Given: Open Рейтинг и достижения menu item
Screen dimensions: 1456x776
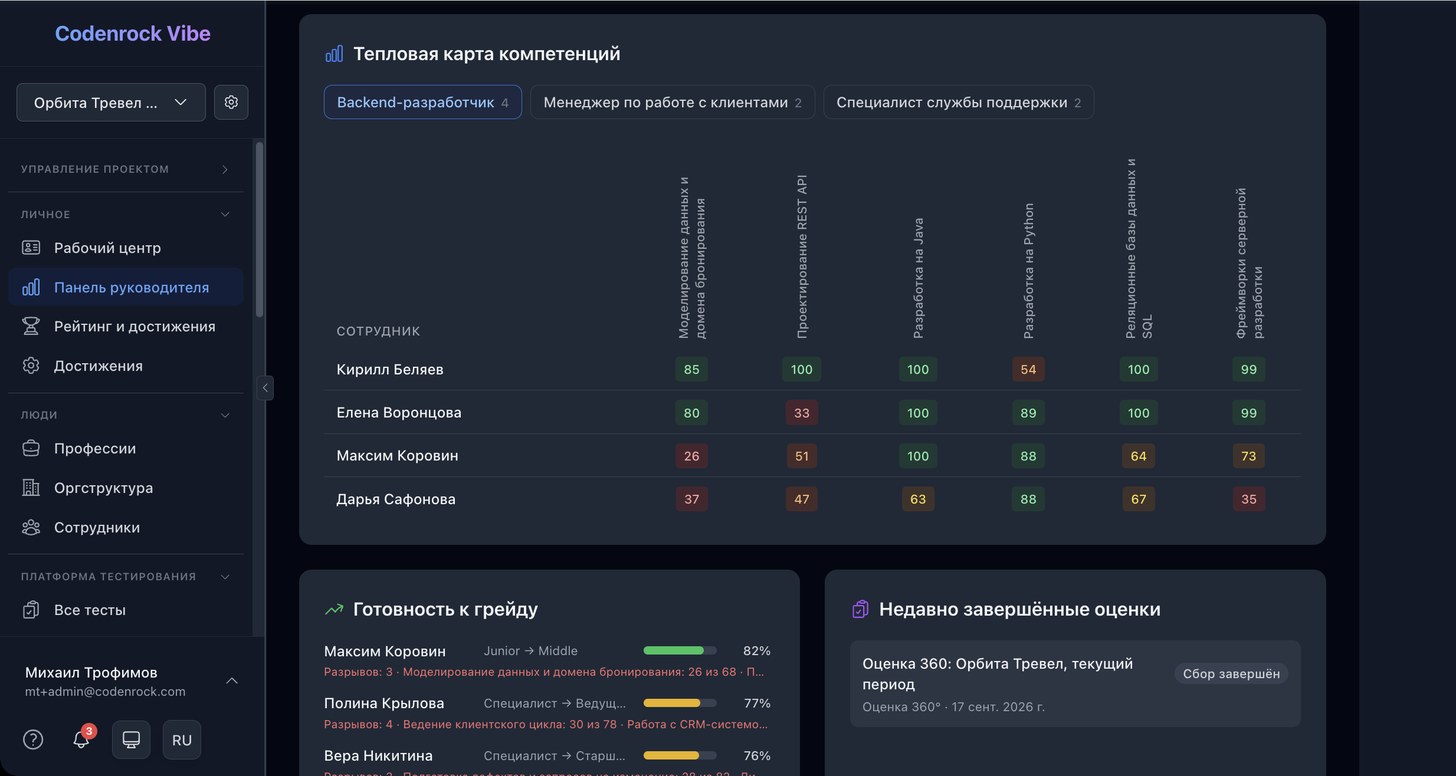Looking at the screenshot, I should (x=126, y=326).
